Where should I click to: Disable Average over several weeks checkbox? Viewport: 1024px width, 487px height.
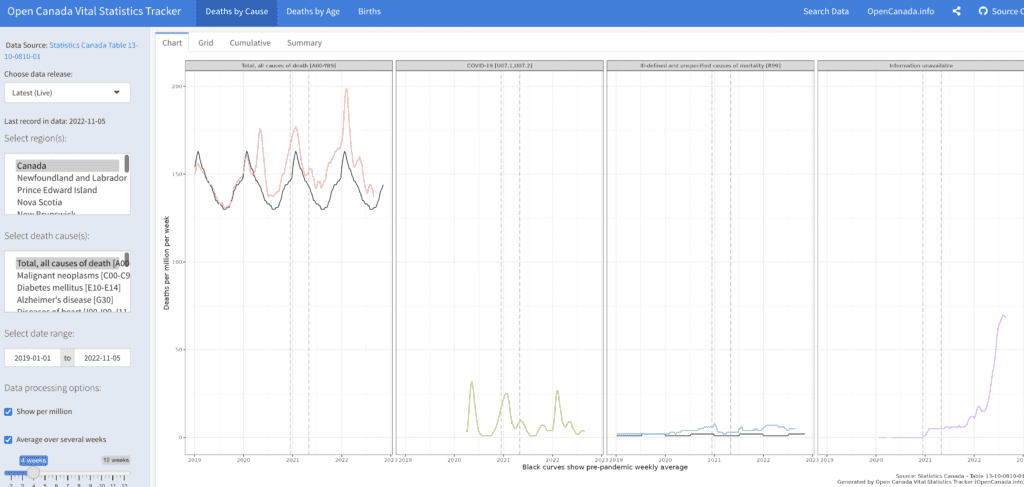(x=9, y=439)
